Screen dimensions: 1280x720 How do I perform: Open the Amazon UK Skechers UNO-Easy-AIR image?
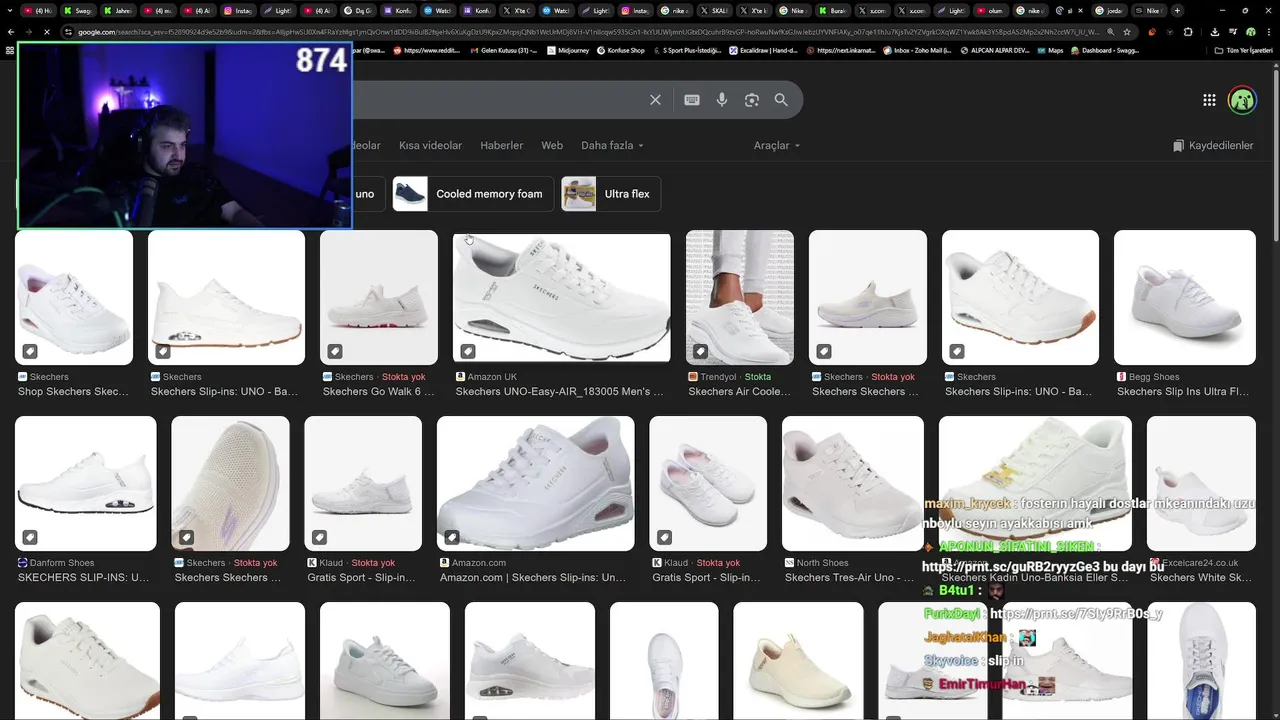[561, 297]
